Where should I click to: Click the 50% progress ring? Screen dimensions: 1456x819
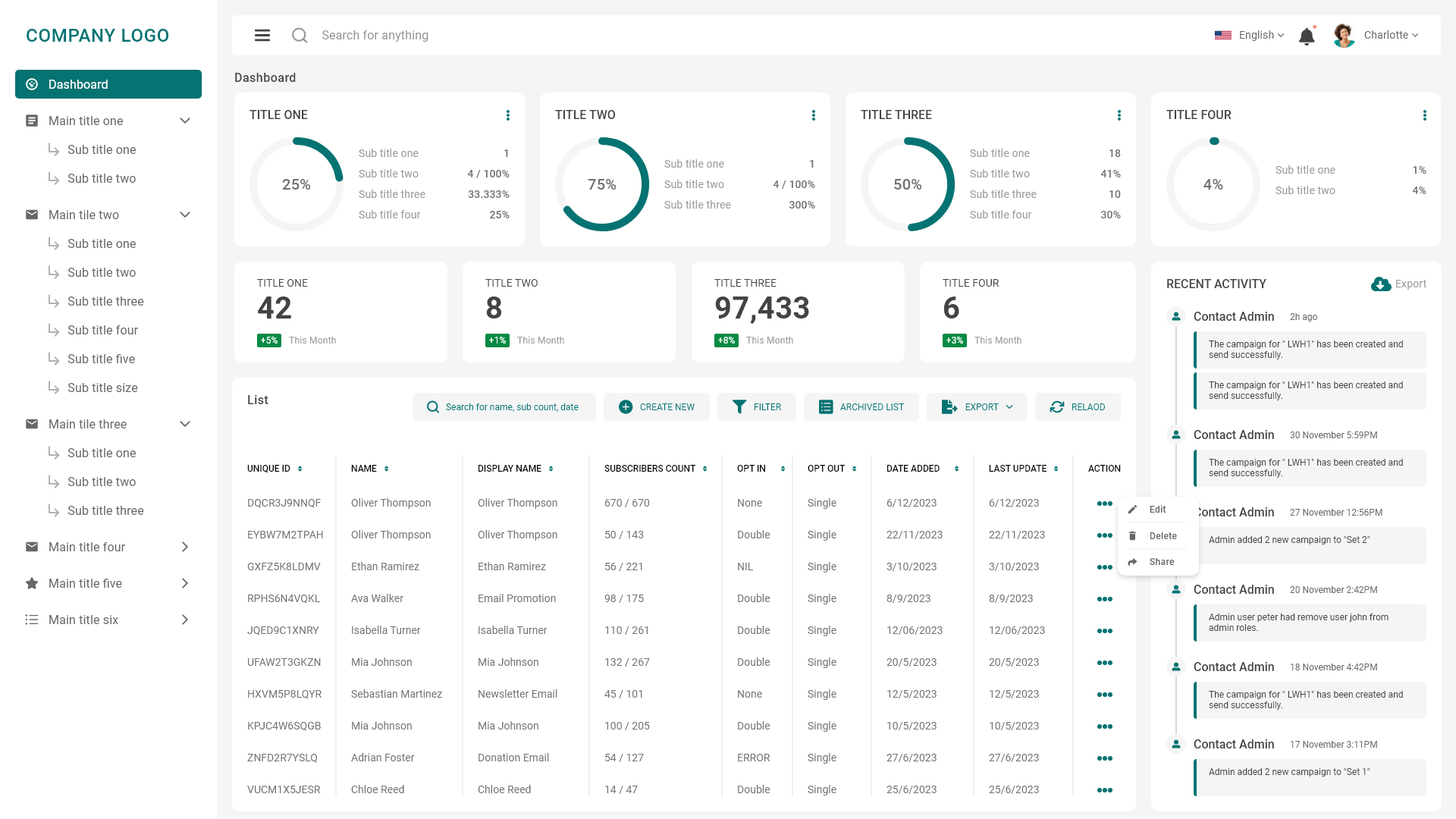(908, 184)
